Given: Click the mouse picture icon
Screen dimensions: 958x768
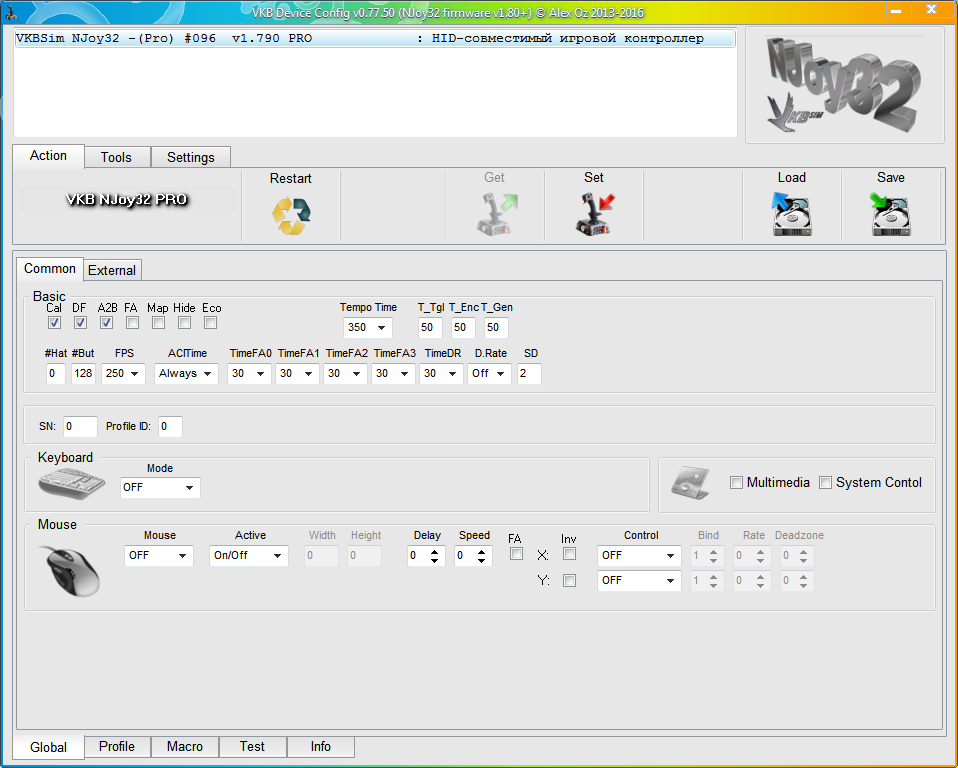Looking at the screenshot, I should click(x=70, y=571).
